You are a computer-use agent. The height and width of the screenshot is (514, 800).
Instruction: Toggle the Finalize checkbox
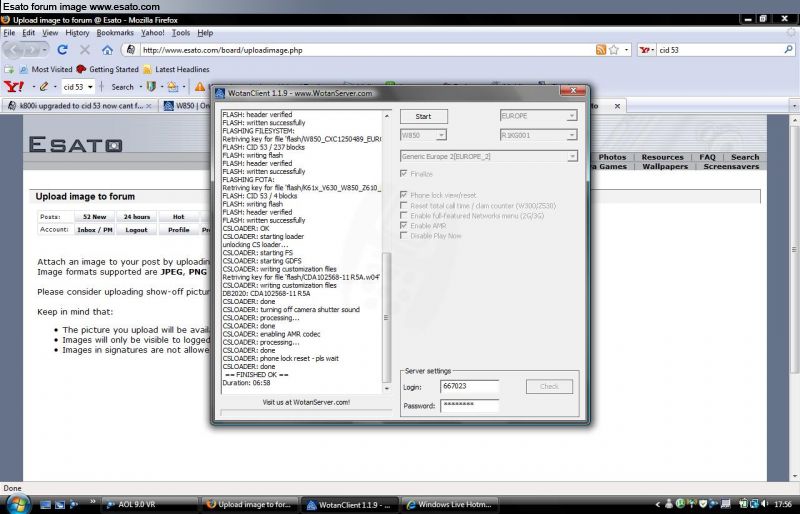(404, 174)
